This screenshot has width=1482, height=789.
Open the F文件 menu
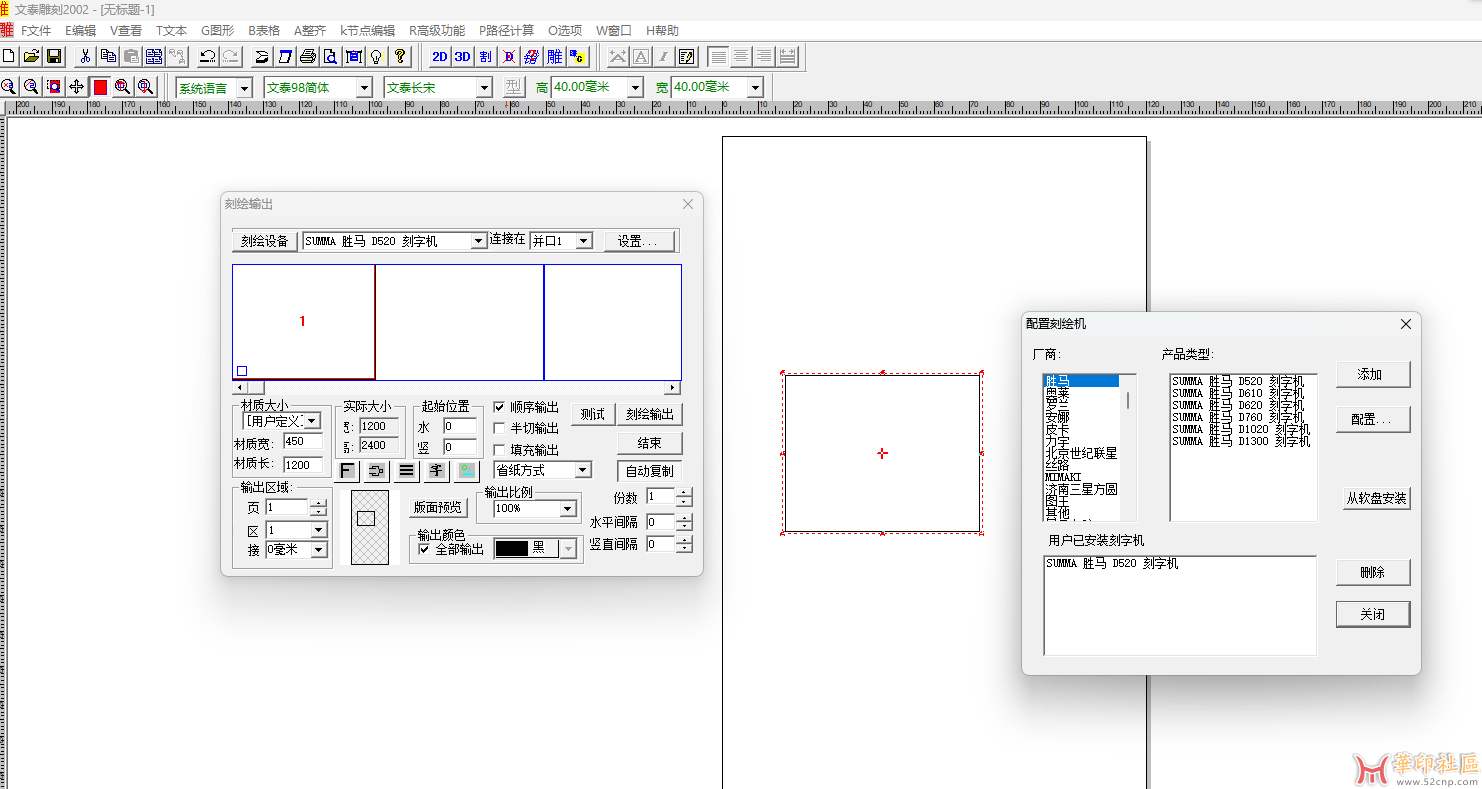(x=36, y=31)
